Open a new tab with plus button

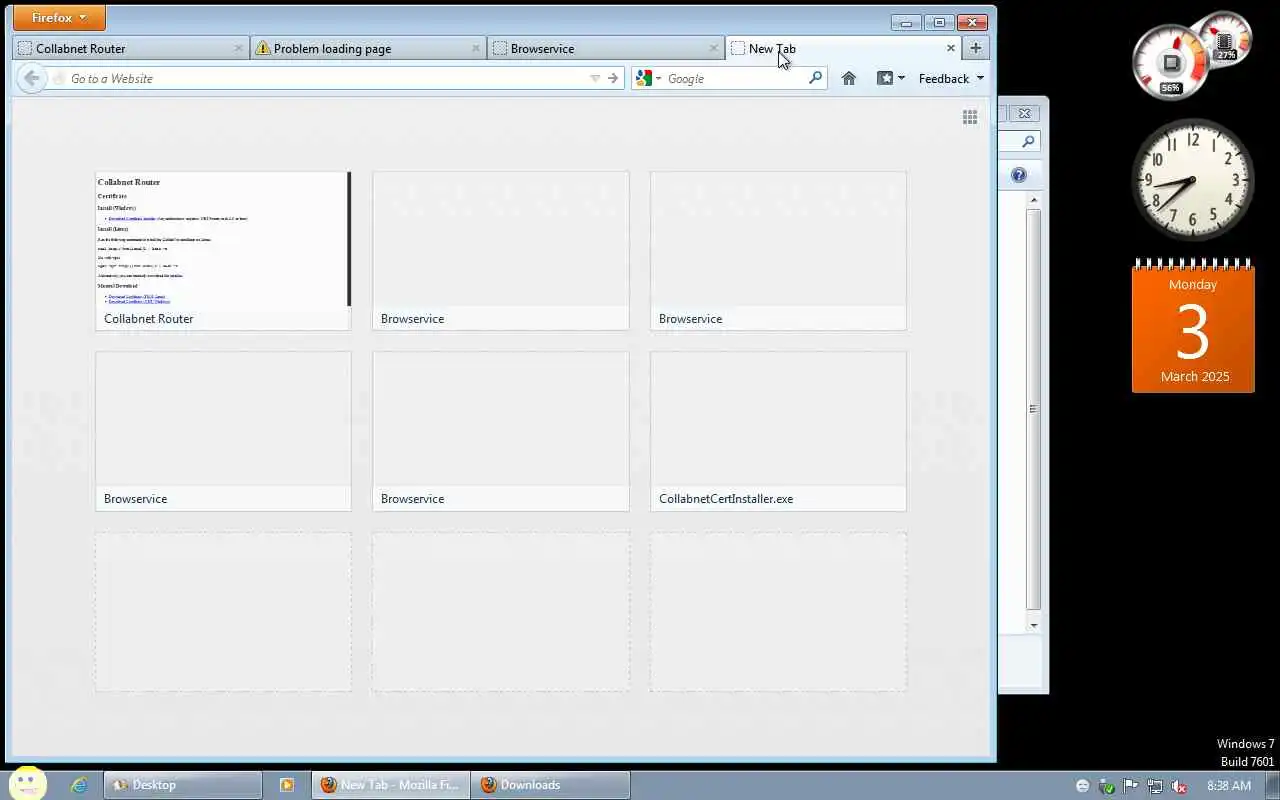(976, 48)
